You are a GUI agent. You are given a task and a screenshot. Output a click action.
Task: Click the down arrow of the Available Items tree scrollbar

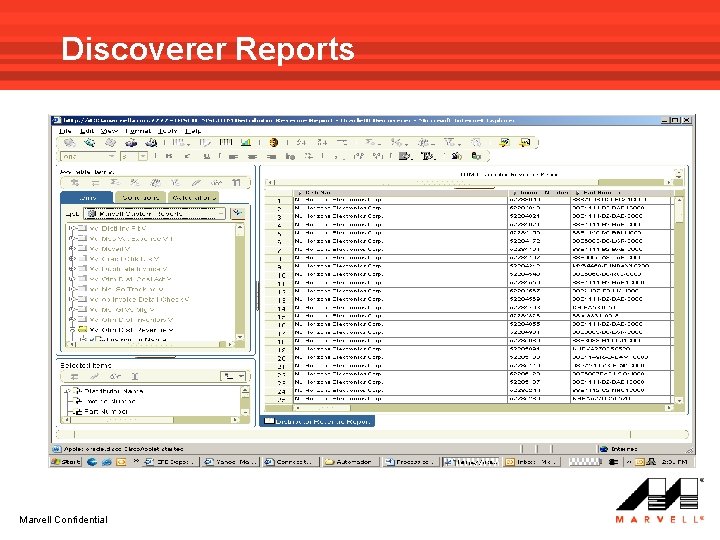(240, 337)
